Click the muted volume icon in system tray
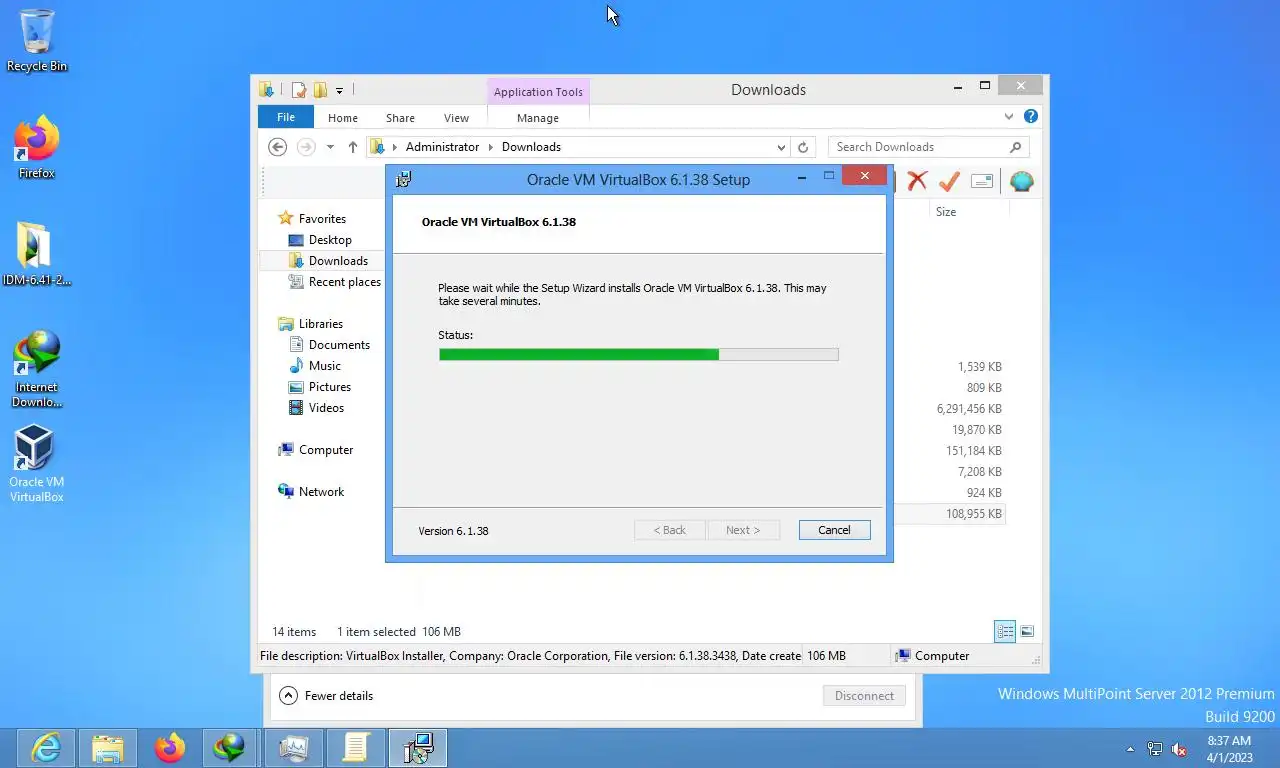The image size is (1280, 768). click(x=1179, y=749)
